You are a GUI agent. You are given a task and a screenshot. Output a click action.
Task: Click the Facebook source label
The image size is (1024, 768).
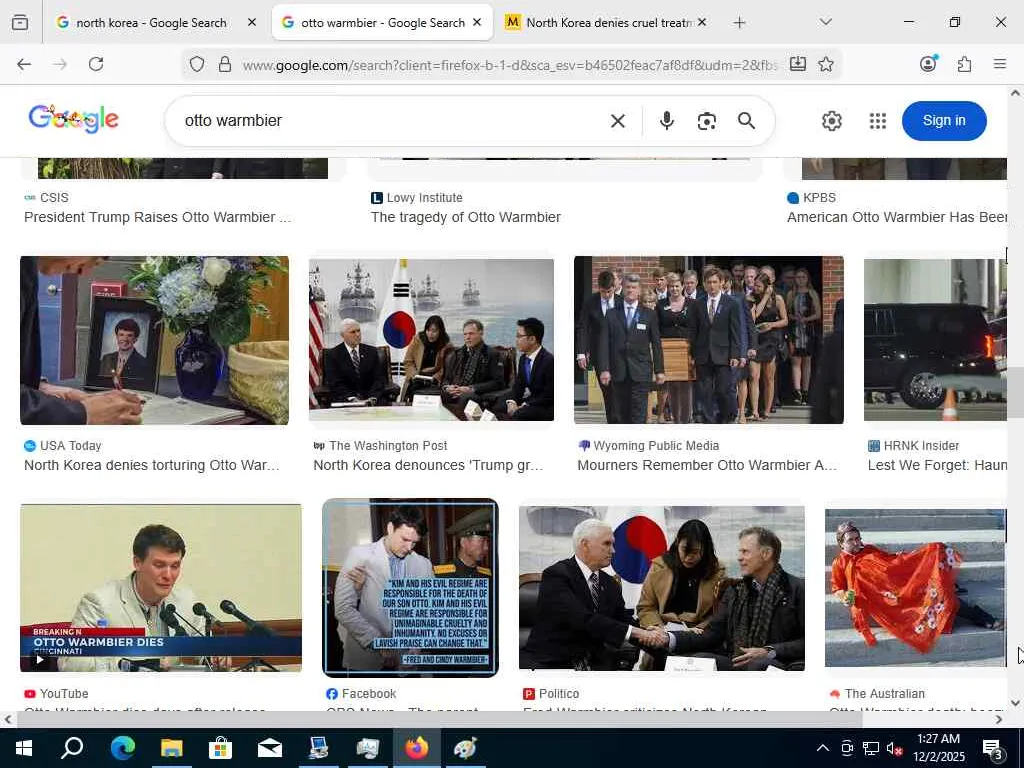(x=368, y=694)
